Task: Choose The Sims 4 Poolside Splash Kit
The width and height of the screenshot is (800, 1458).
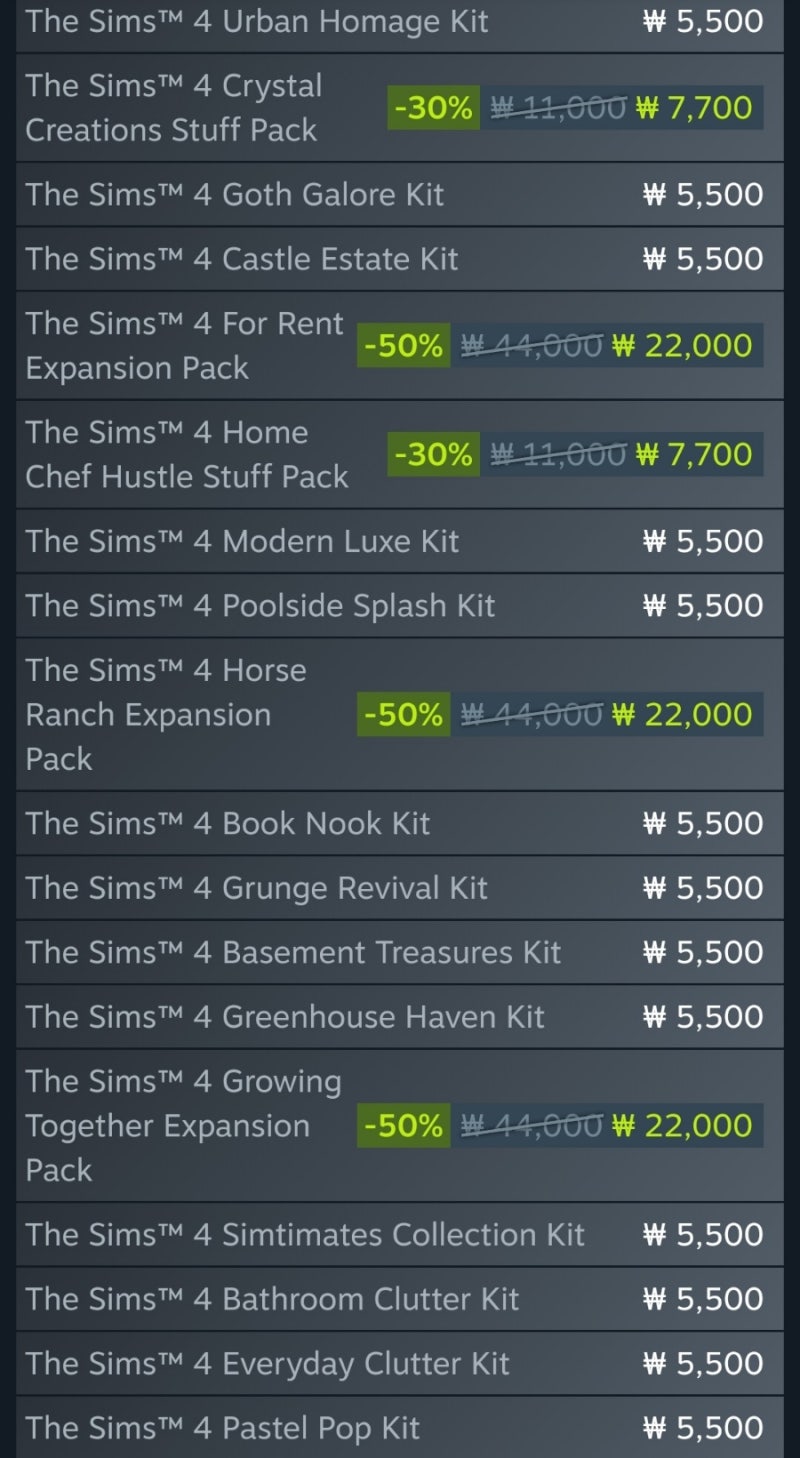Action: (x=399, y=605)
